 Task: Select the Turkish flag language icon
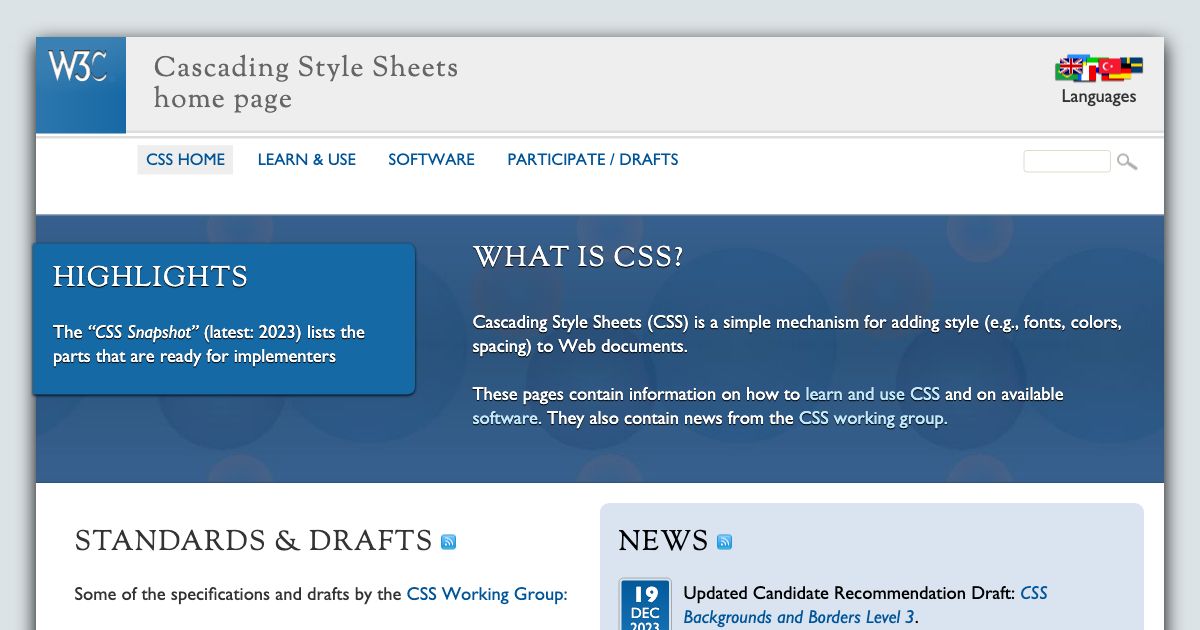click(1109, 65)
